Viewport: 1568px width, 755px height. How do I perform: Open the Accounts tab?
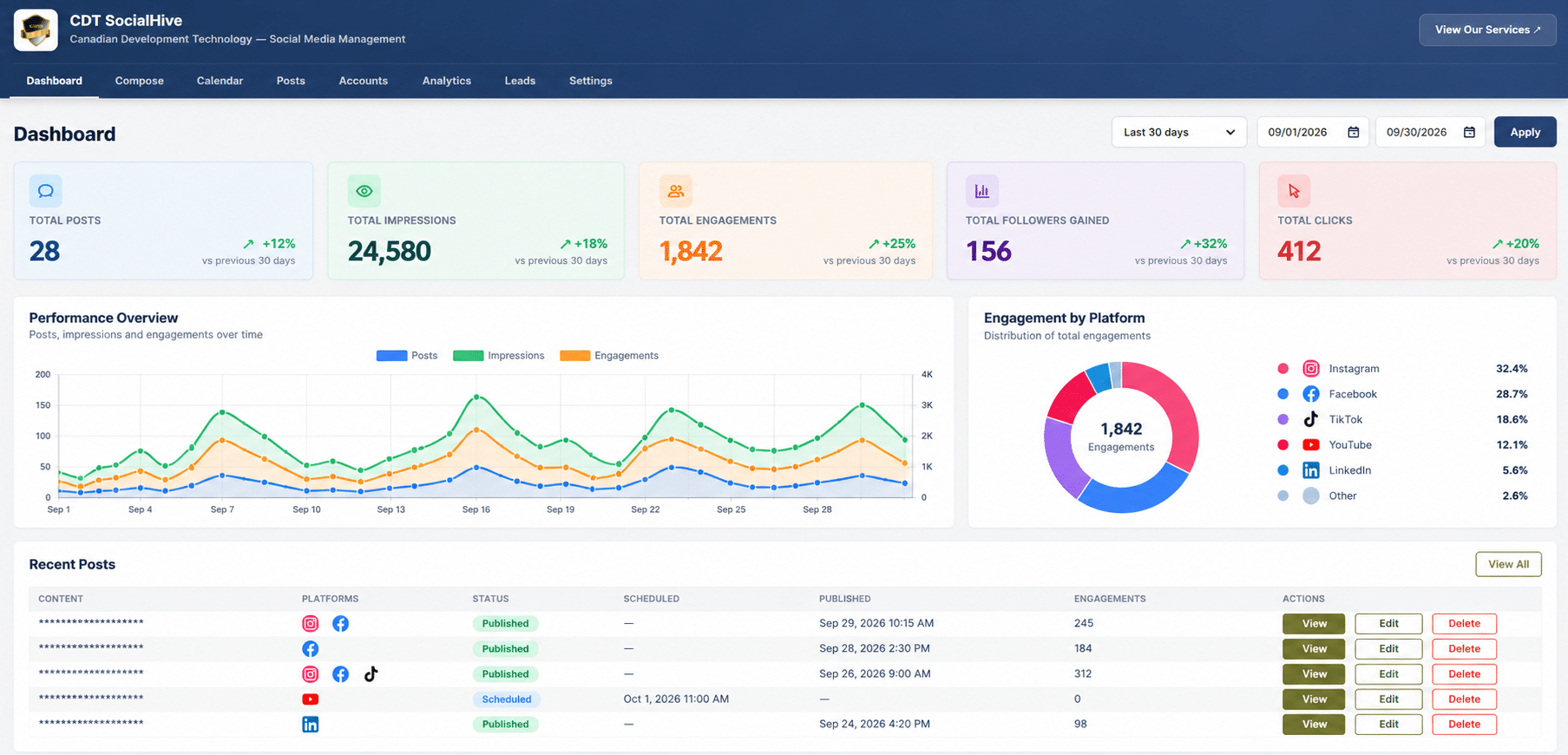[x=364, y=81]
